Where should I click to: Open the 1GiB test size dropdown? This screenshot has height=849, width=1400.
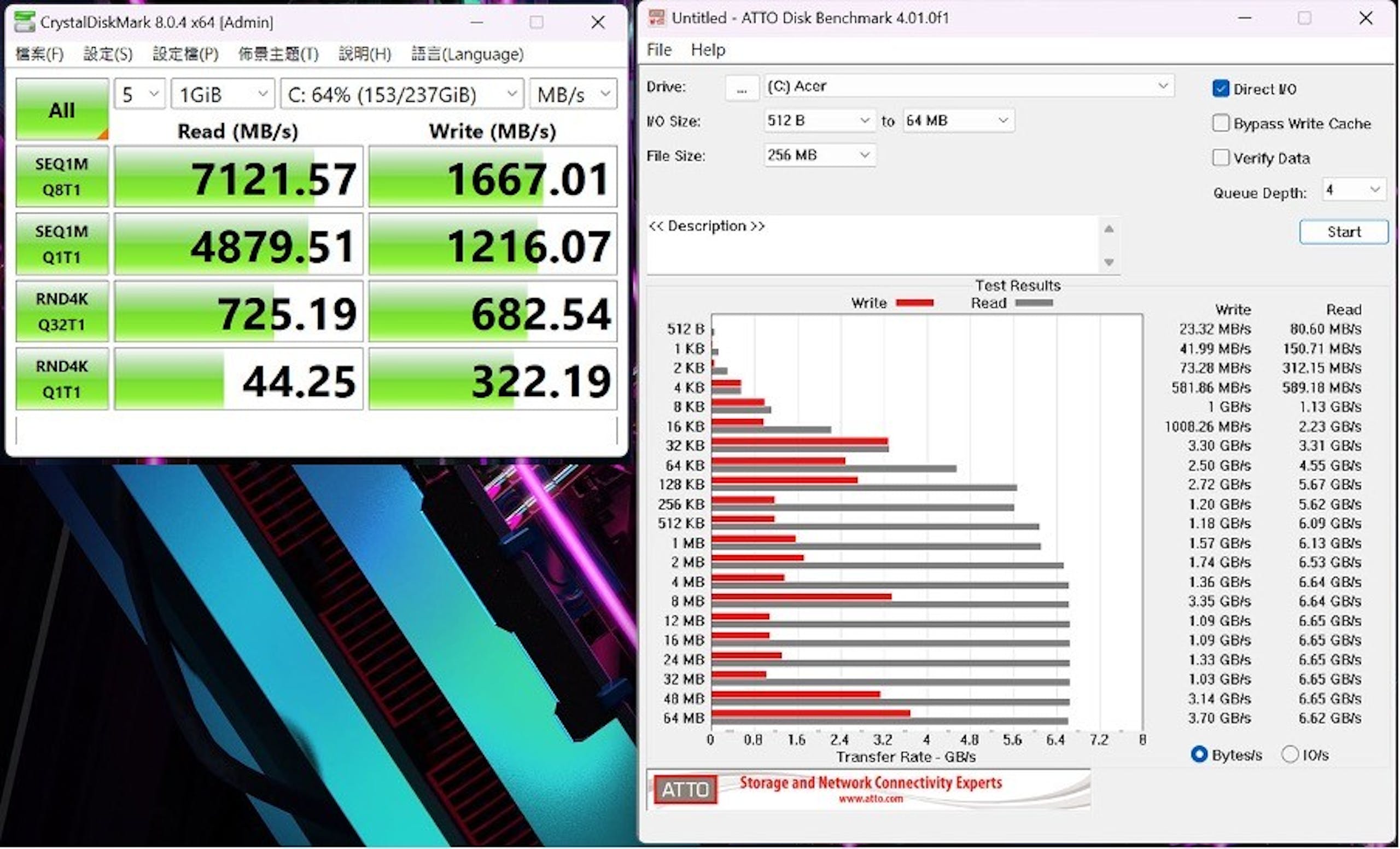click(x=223, y=94)
